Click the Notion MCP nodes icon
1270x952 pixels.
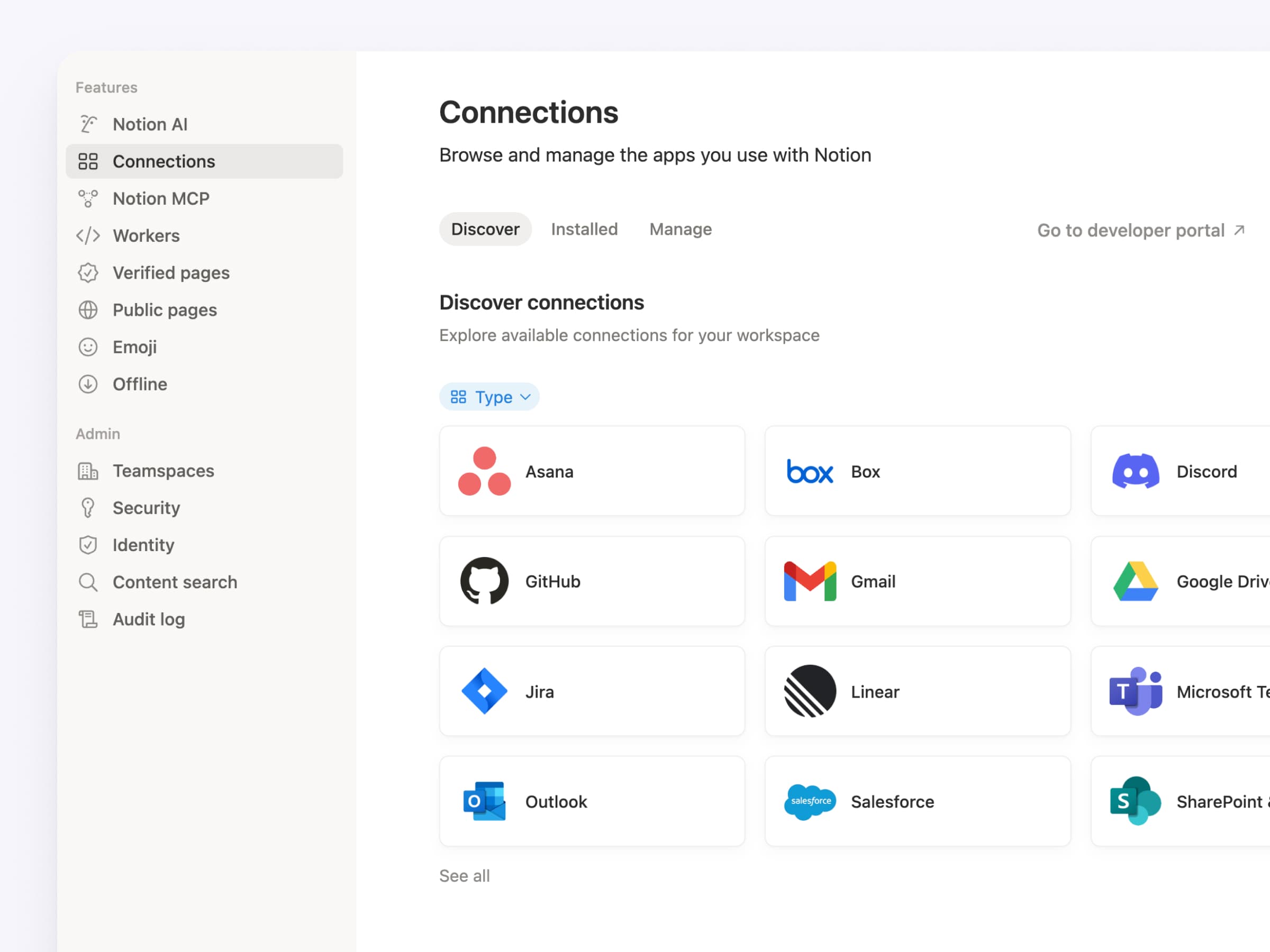click(88, 198)
